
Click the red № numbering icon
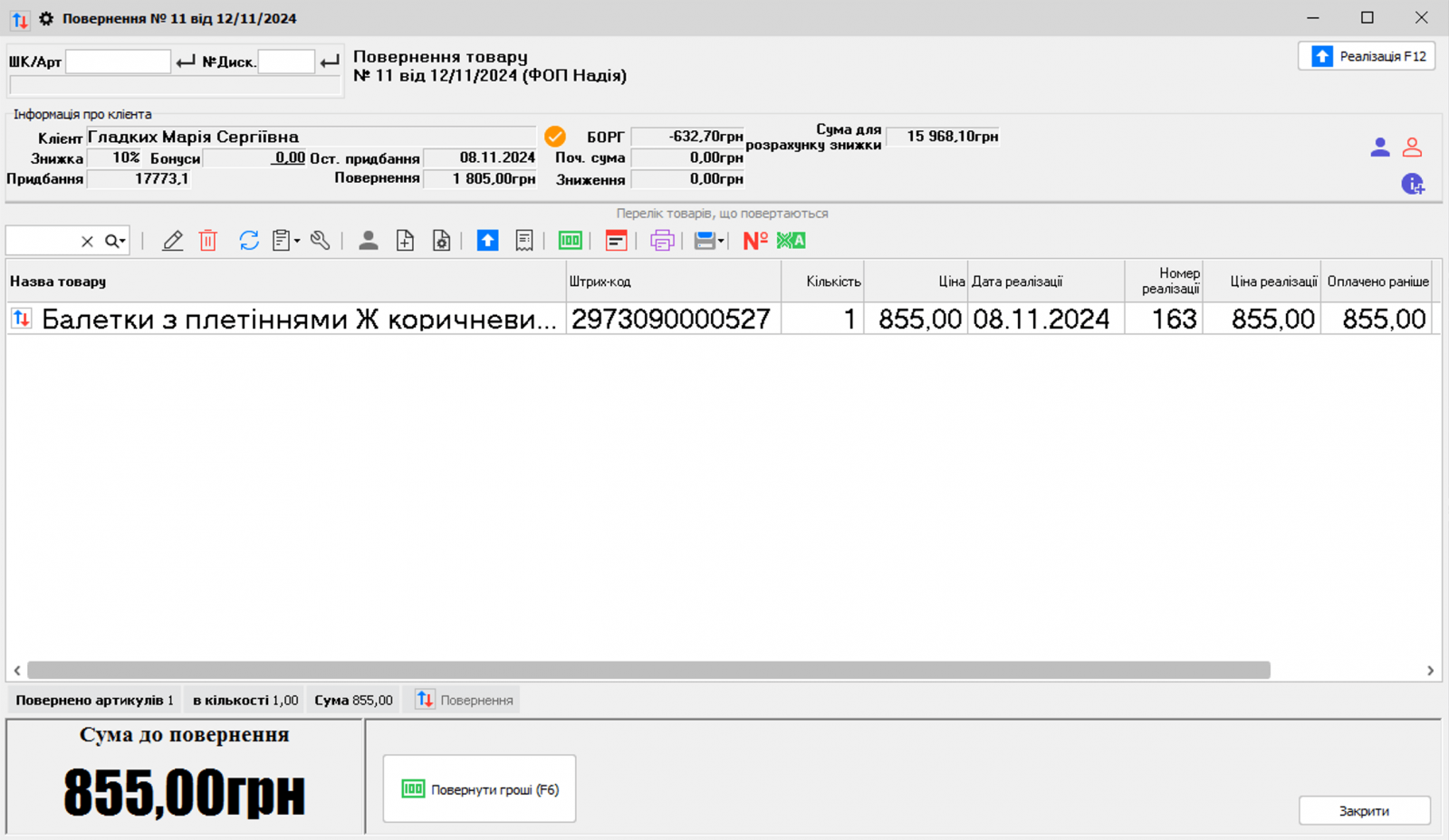(x=753, y=240)
